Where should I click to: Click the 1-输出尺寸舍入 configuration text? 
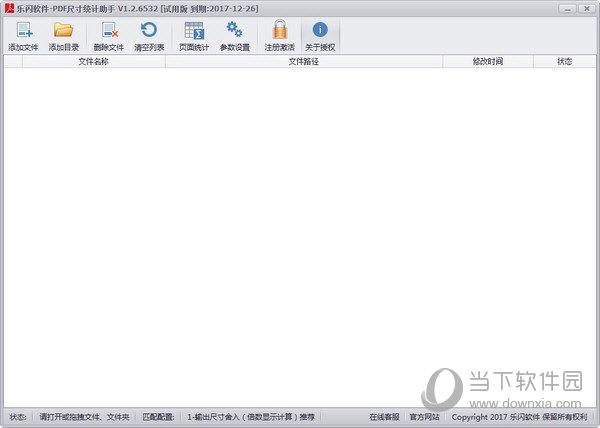click(251, 417)
